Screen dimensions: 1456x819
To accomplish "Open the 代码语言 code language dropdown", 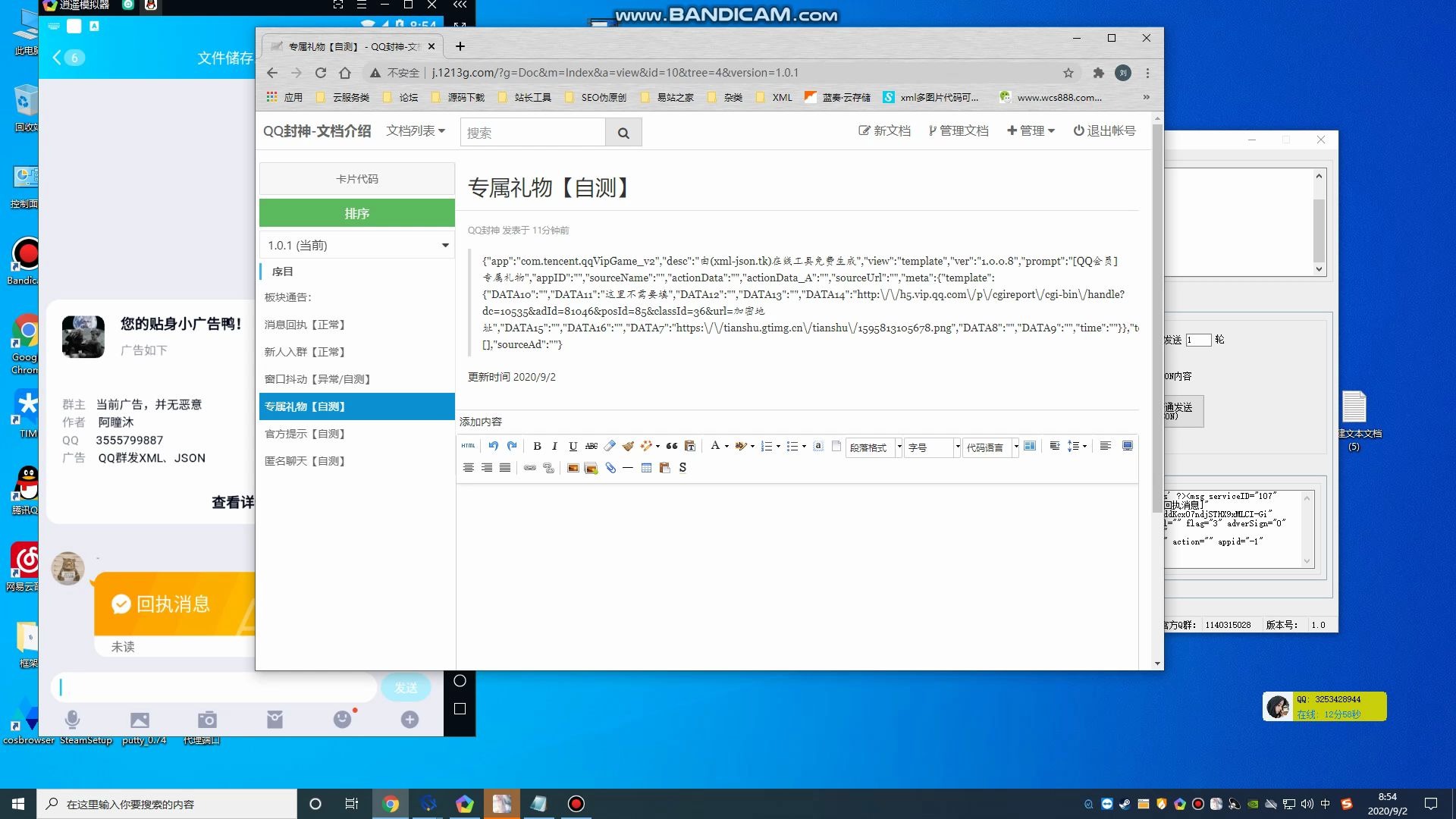I will pos(991,447).
